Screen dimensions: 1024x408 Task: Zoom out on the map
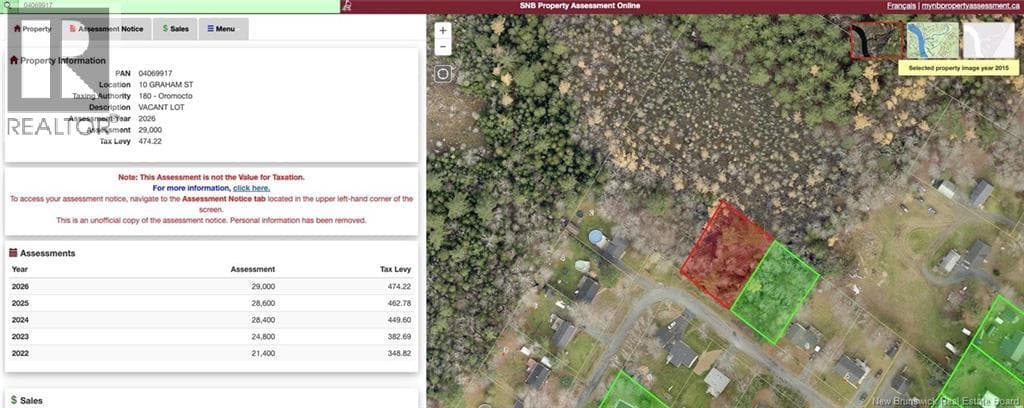pyautogui.click(x=443, y=47)
